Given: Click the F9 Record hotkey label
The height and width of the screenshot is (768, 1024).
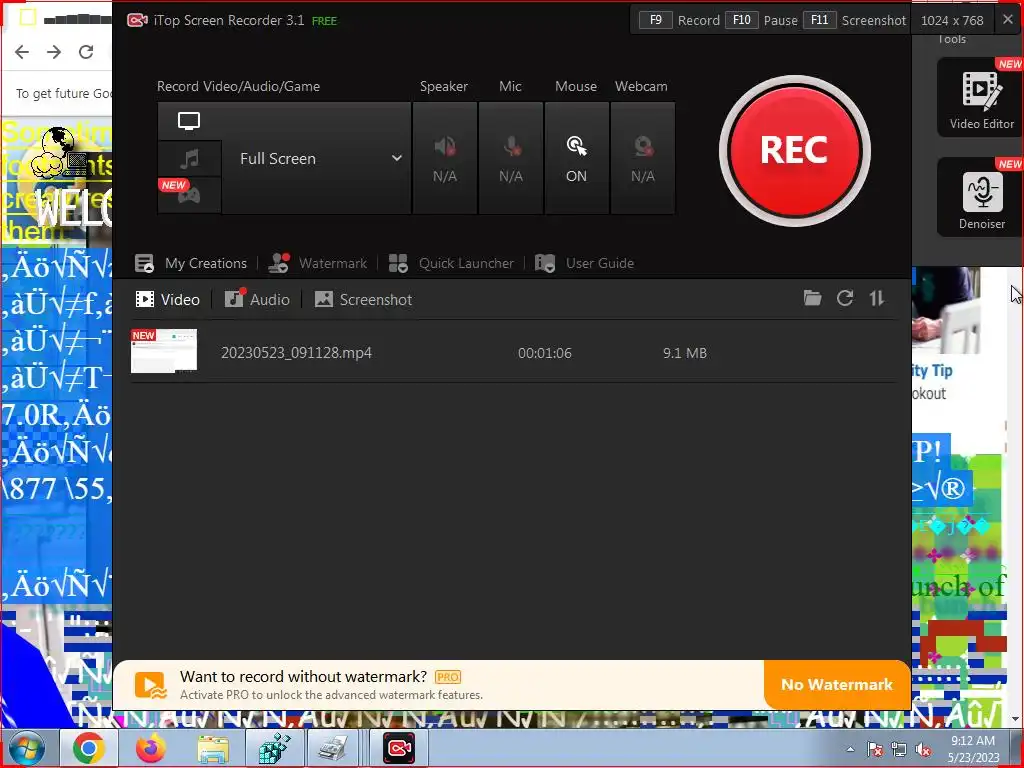Looking at the screenshot, I should click(679, 20).
